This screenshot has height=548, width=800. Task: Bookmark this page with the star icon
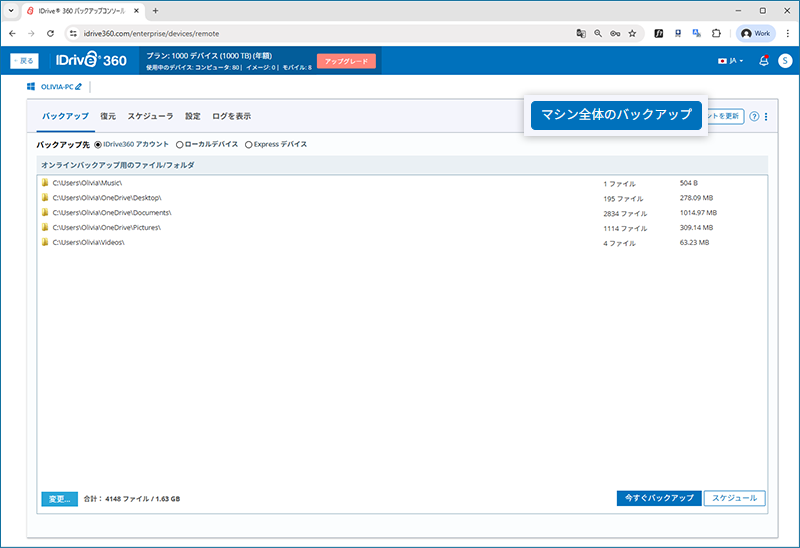(x=632, y=33)
